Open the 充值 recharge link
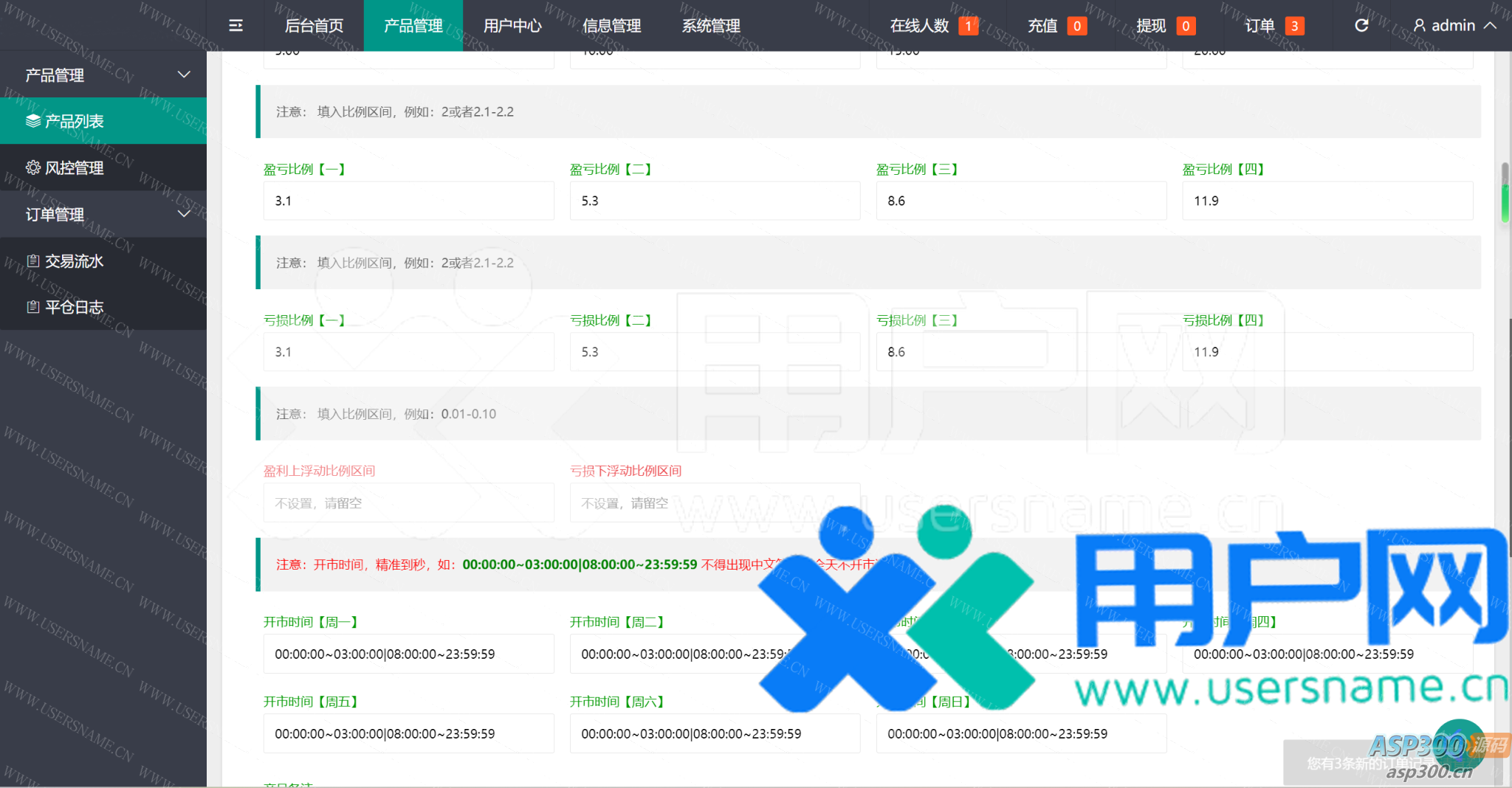Image resolution: width=1512 pixels, height=788 pixels. pos(1042,26)
